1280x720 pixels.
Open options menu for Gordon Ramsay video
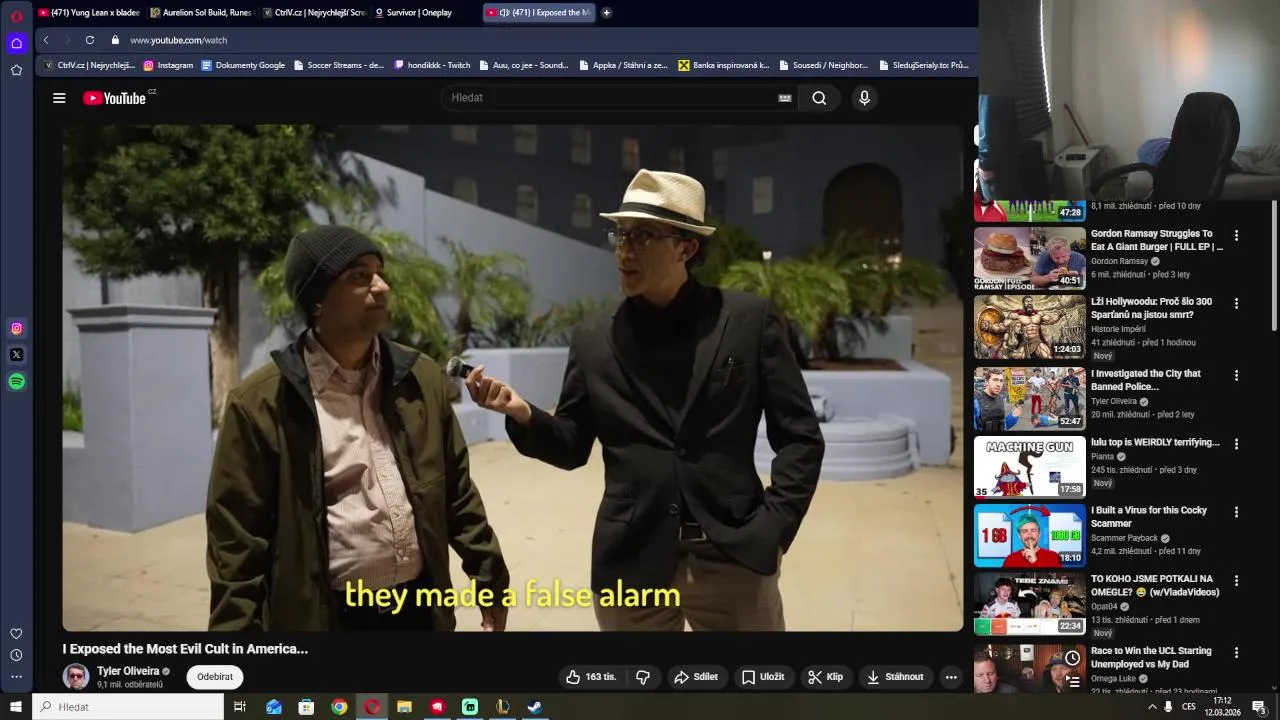pos(1236,236)
